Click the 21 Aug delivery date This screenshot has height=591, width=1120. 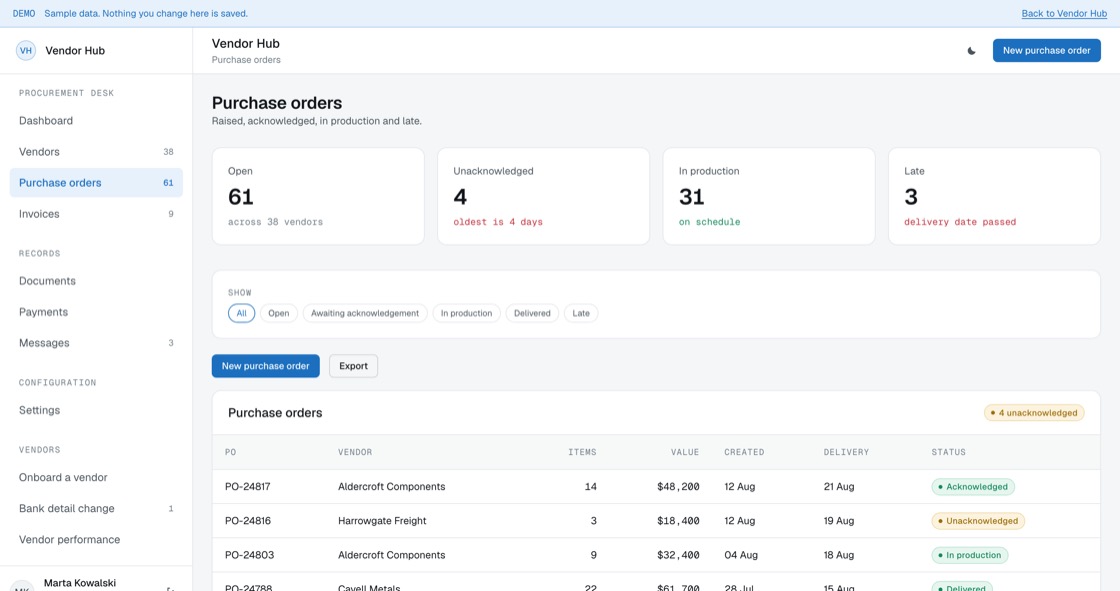point(839,487)
